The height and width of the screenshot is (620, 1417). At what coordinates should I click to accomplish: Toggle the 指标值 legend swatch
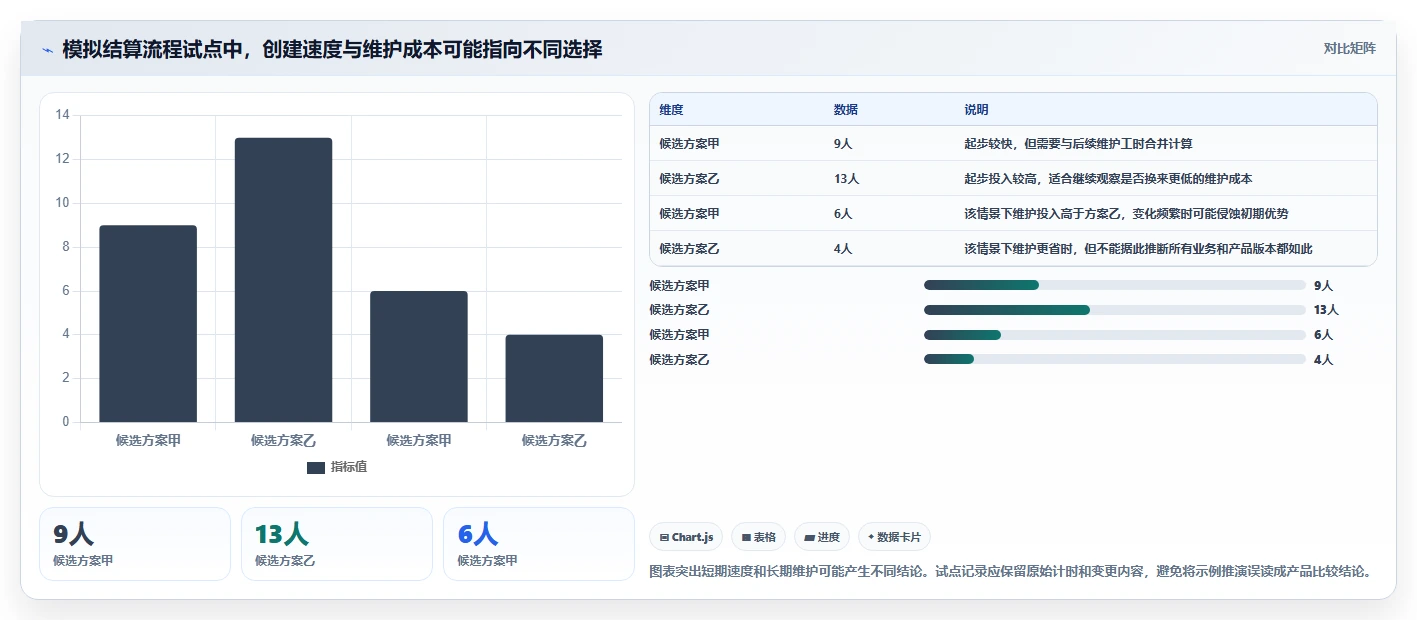(x=316, y=467)
